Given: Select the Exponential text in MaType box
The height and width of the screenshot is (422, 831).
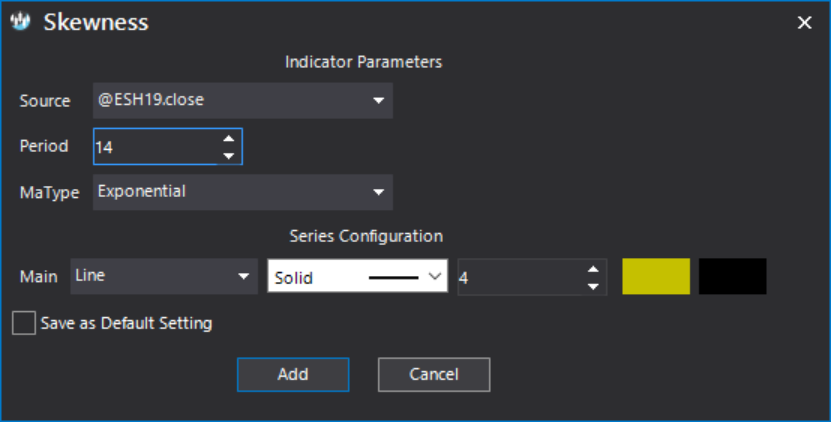Looking at the screenshot, I should click(x=142, y=191).
